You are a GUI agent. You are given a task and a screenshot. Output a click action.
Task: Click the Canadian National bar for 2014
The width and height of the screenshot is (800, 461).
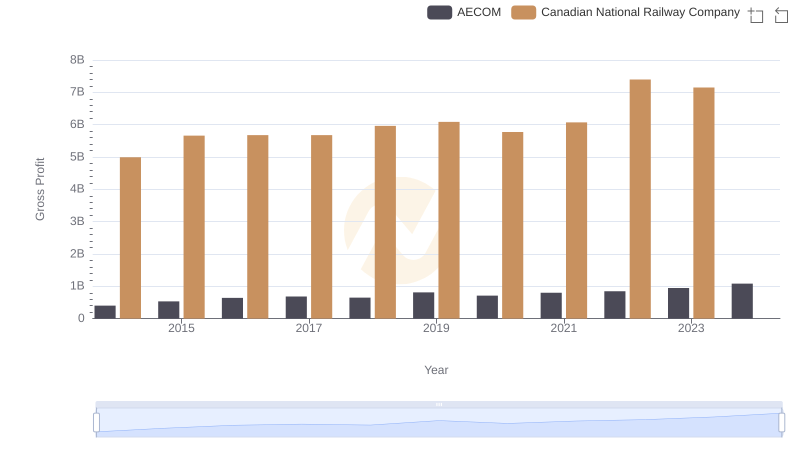pos(130,238)
